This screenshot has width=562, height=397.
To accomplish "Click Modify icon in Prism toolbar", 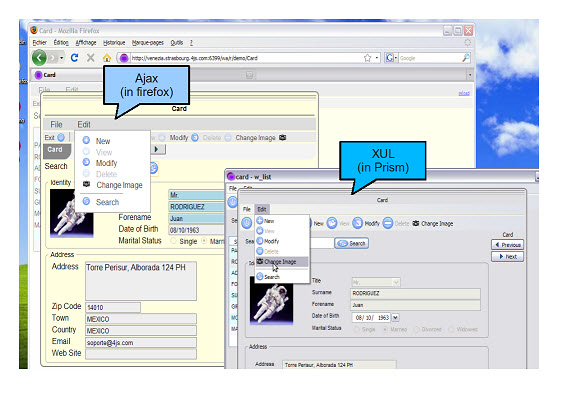I will pyautogui.click(x=358, y=223).
